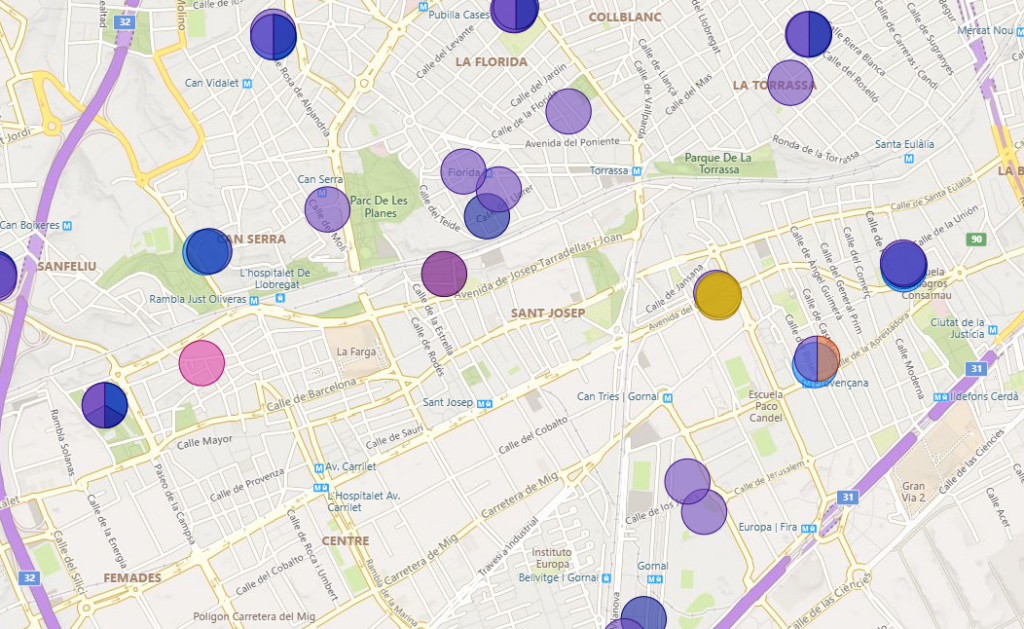This screenshot has width=1024, height=629.
Task: Click the Parc De Les Planes label
Action: (x=379, y=207)
